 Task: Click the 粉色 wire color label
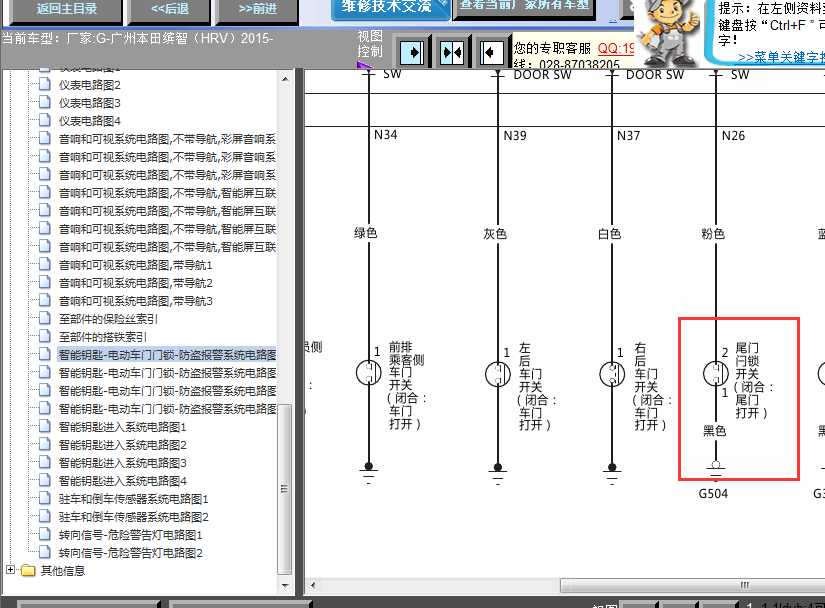[x=713, y=234]
